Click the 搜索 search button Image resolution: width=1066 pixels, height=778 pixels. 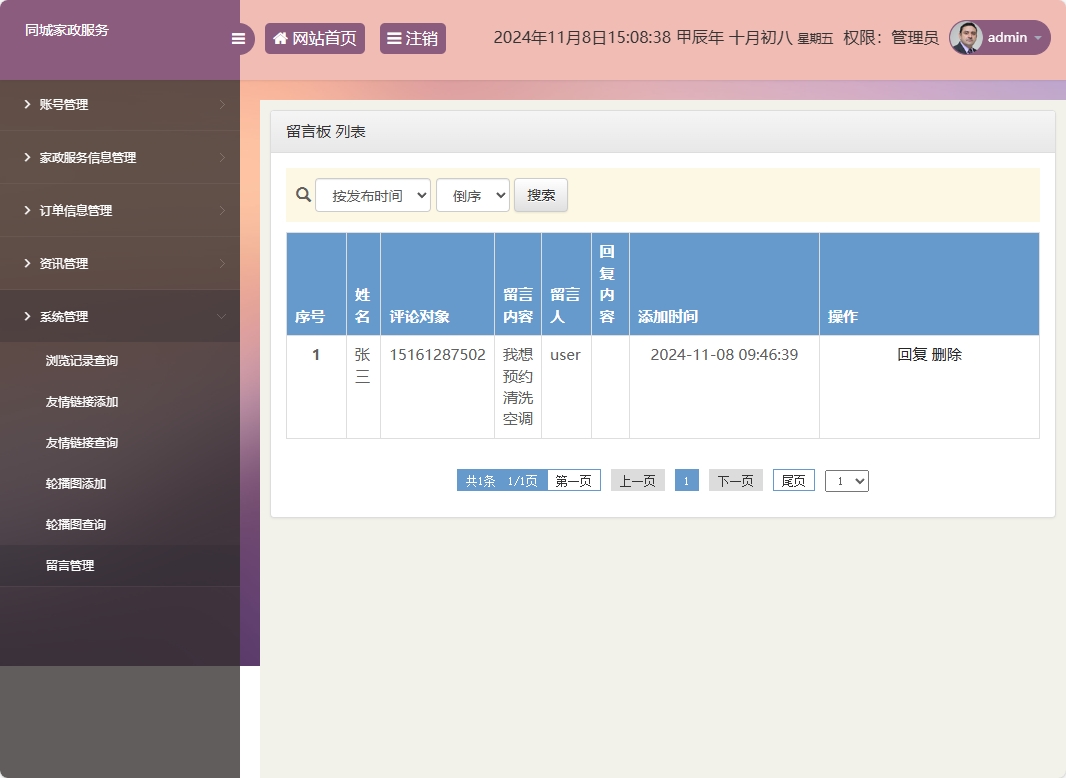point(541,195)
